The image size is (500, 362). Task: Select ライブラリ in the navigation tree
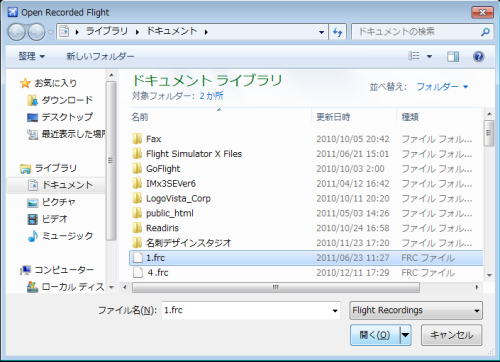[x=56, y=168]
